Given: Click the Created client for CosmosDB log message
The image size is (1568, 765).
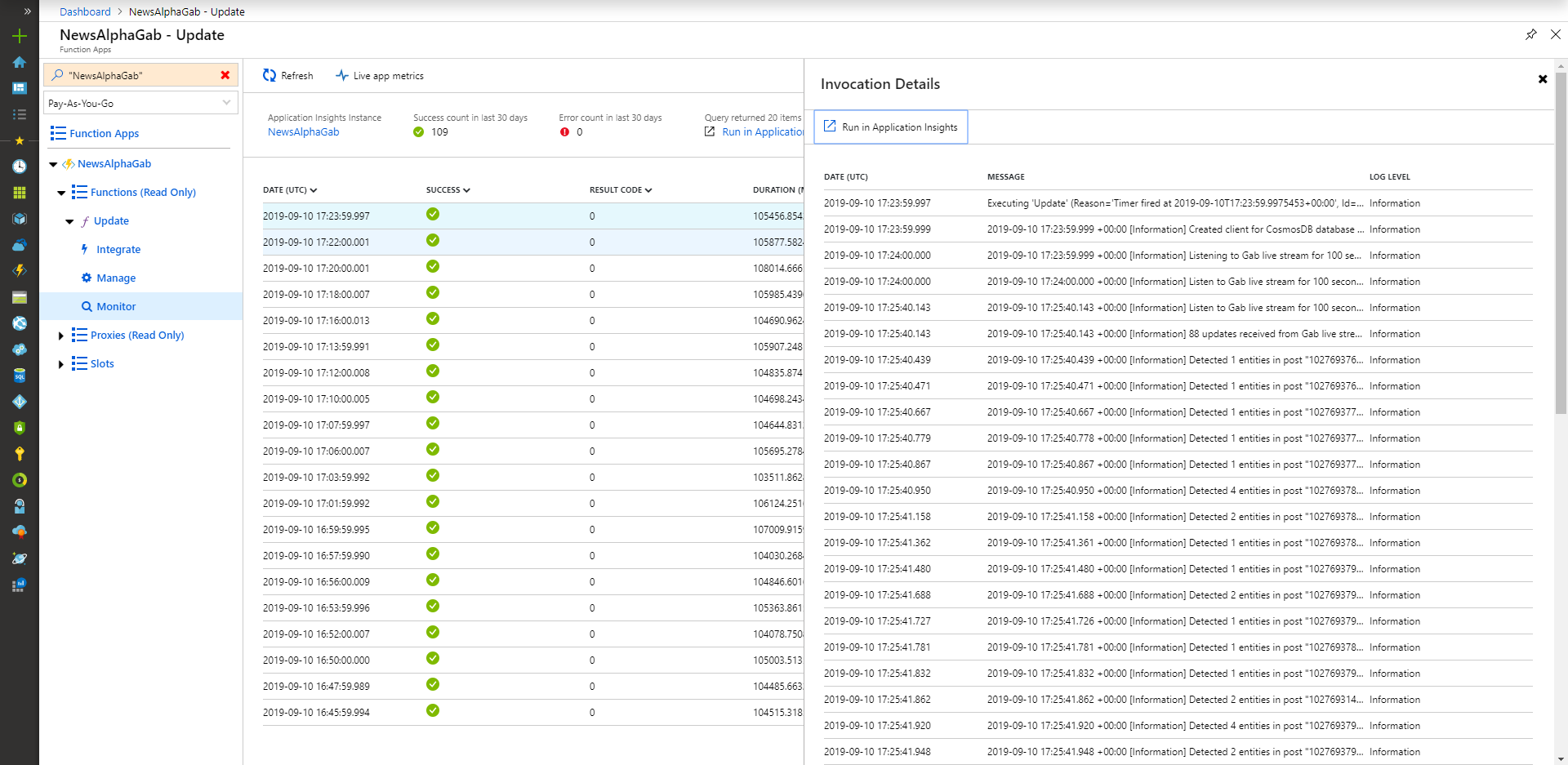Looking at the screenshot, I should (x=1175, y=229).
